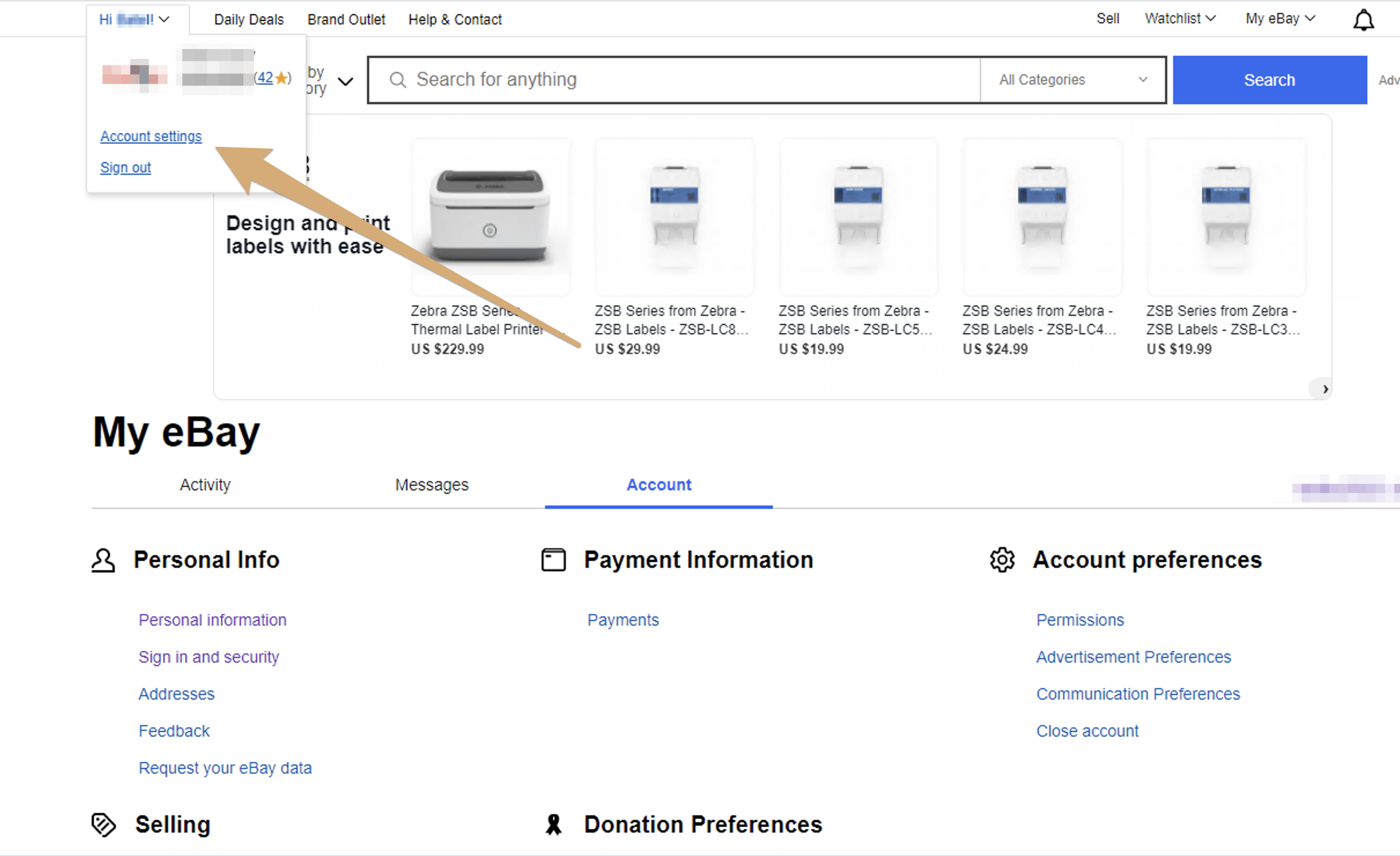Open the notifications bell icon
The width and height of the screenshot is (1400, 856).
(1364, 20)
